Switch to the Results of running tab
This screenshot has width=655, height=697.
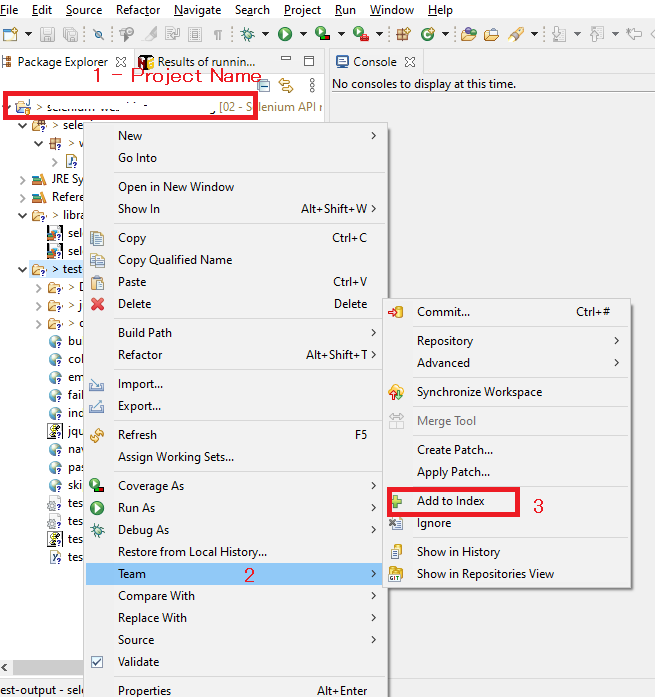[198, 62]
